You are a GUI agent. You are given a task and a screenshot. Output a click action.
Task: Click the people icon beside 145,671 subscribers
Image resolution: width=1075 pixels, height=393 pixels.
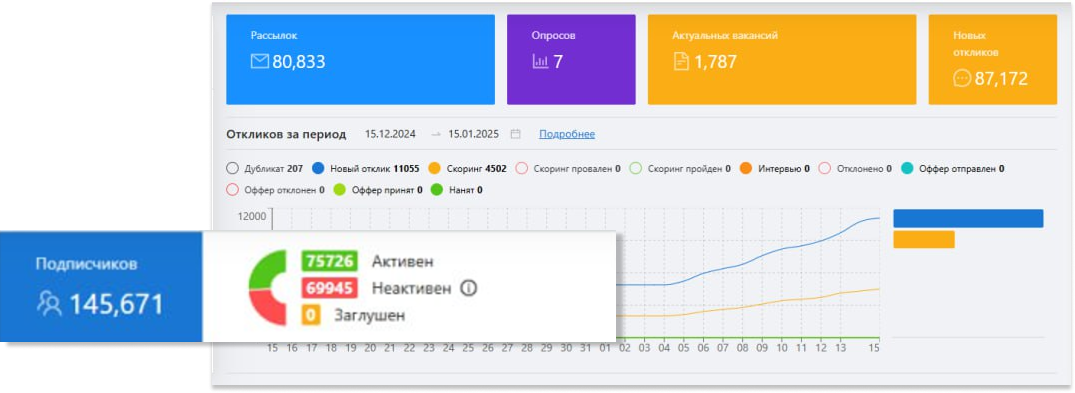click(49, 303)
